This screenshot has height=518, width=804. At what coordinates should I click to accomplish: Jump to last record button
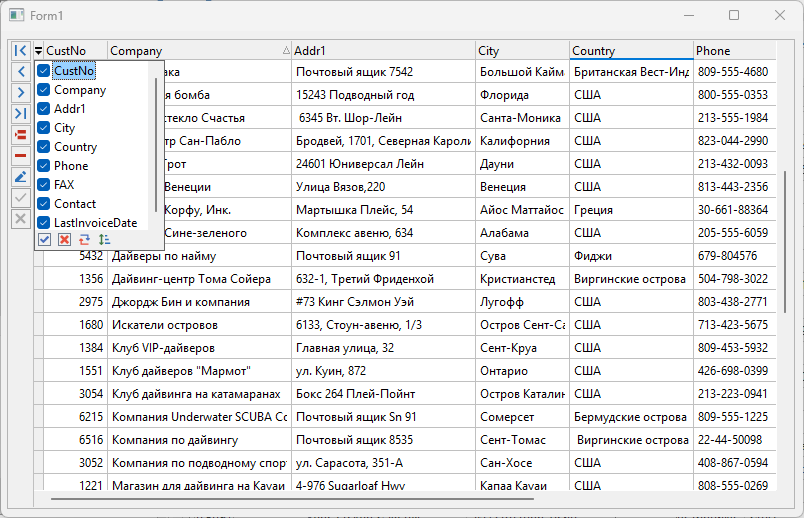pos(20,113)
